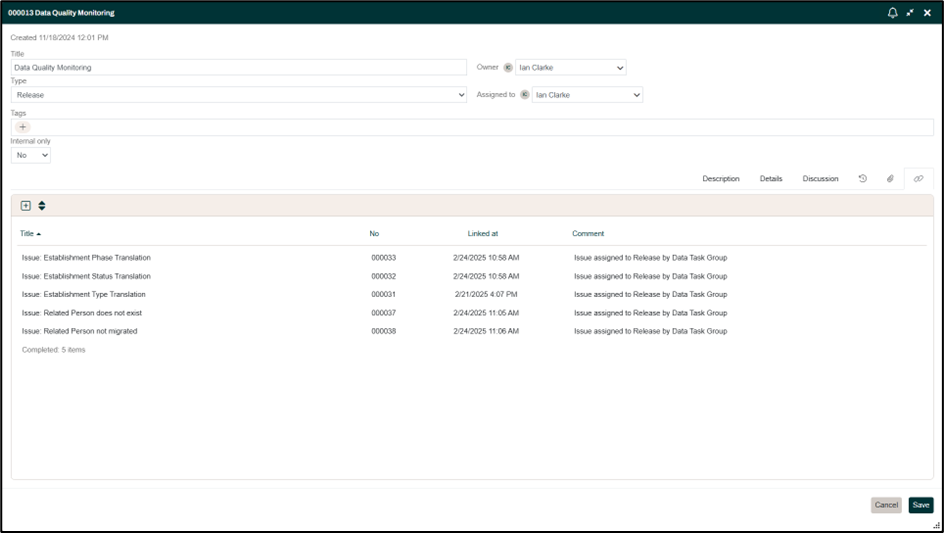Sort the list by Title column header
The image size is (944, 533).
[27, 234]
